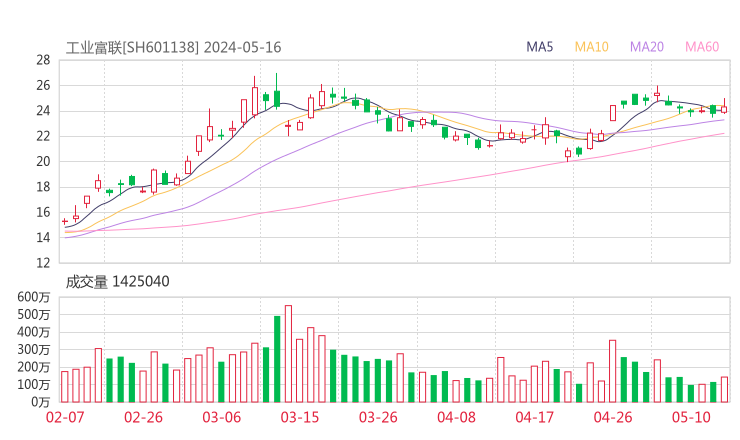
Task: Click the MA20 legend label
Action: (647, 47)
